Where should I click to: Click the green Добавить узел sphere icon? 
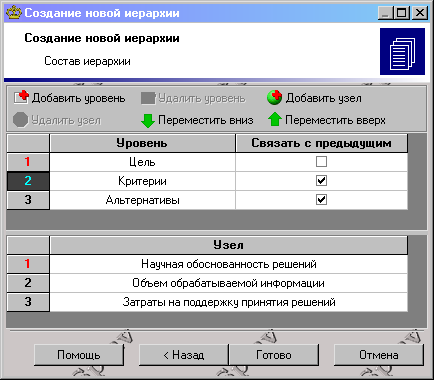point(275,98)
